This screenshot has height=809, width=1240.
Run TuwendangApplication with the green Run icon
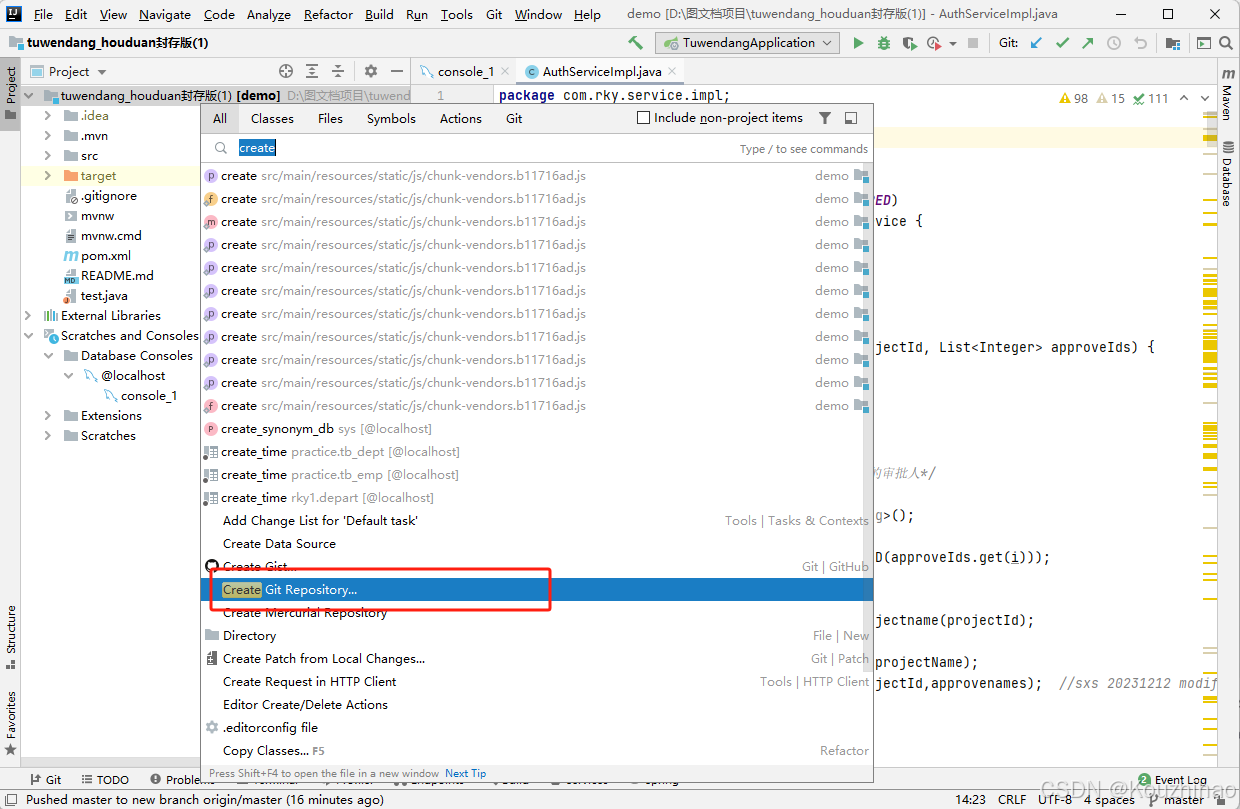[x=859, y=43]
